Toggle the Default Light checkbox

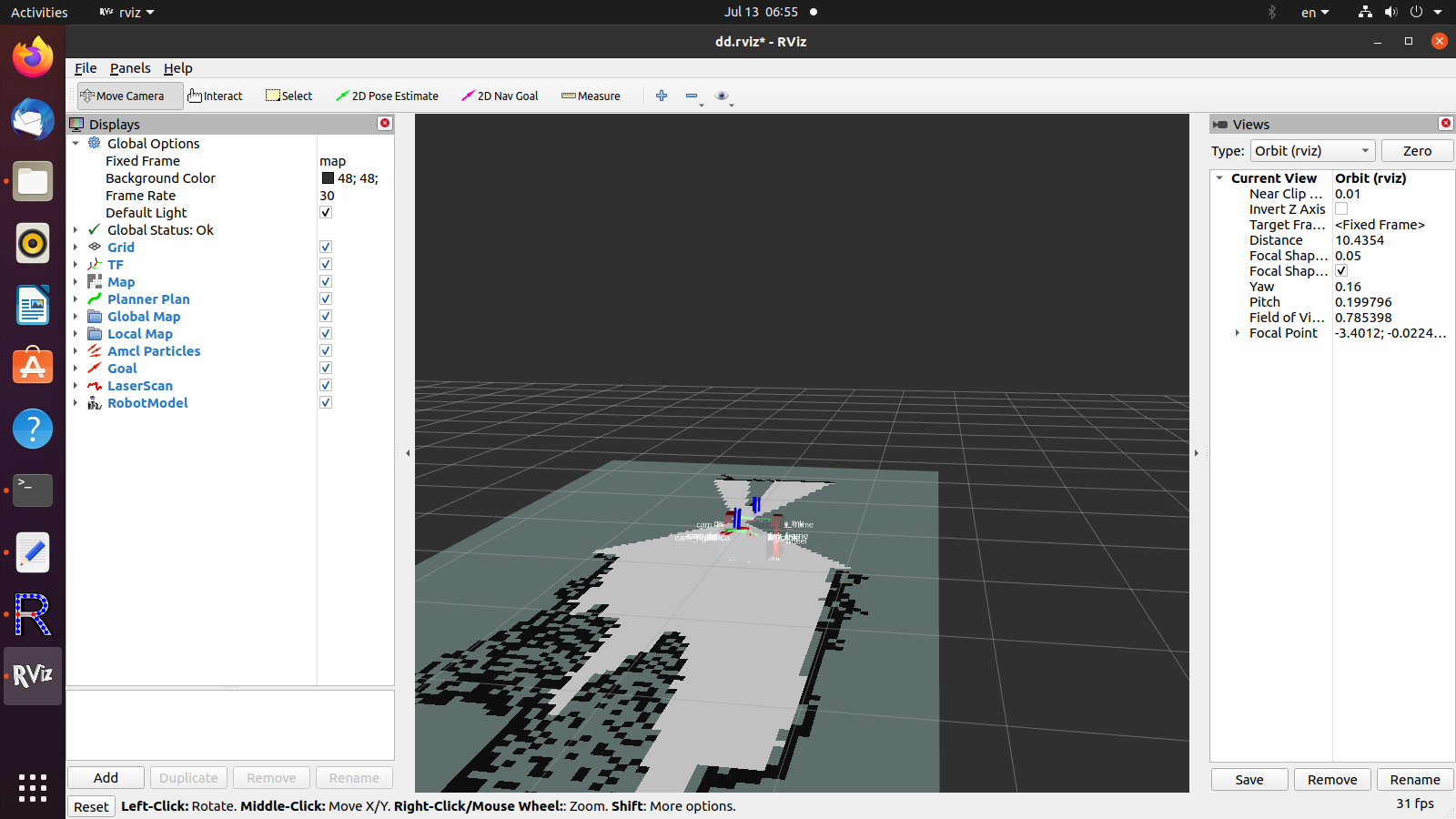point(326,213)
